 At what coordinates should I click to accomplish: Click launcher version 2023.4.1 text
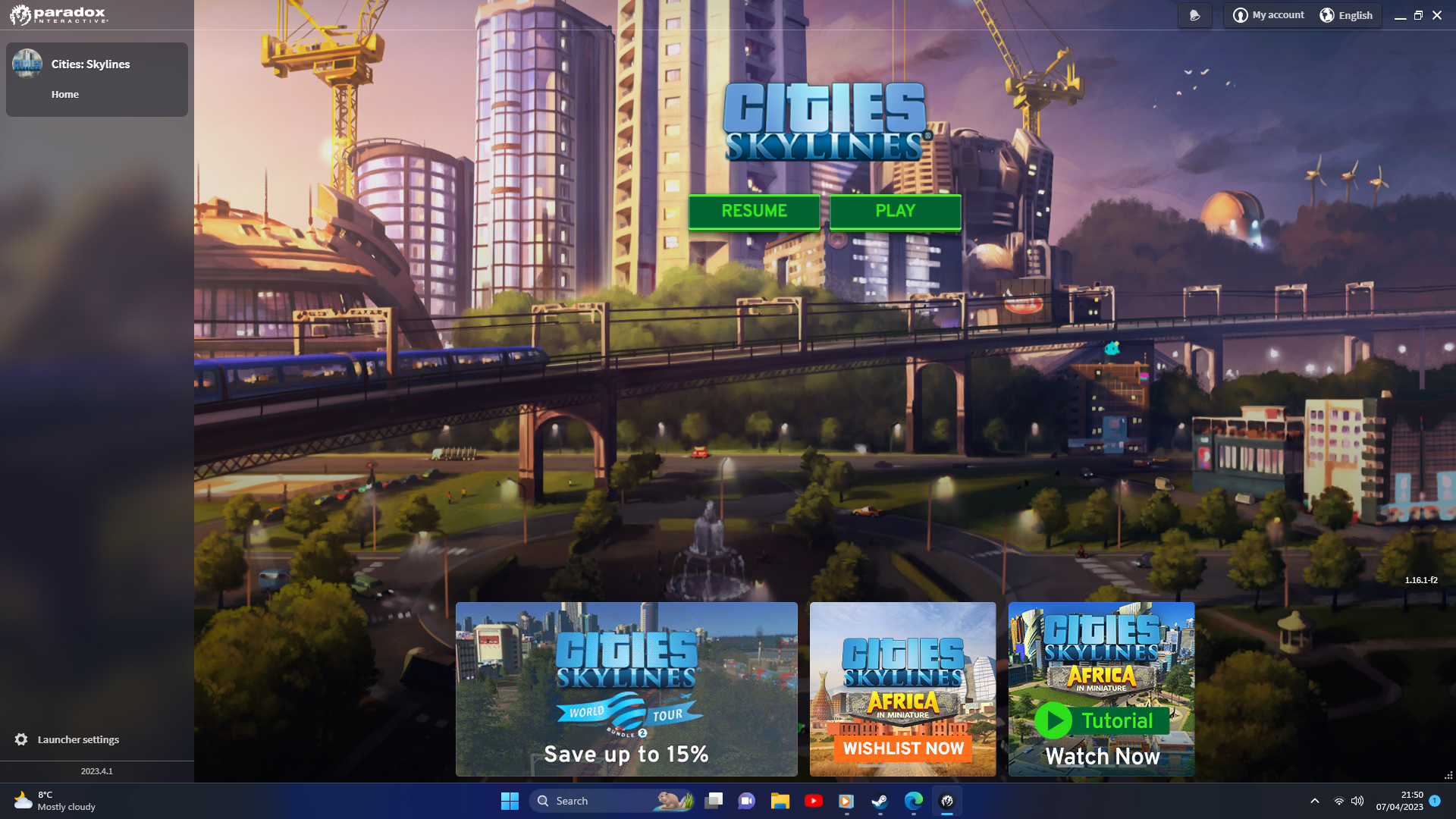coord(97,771)
